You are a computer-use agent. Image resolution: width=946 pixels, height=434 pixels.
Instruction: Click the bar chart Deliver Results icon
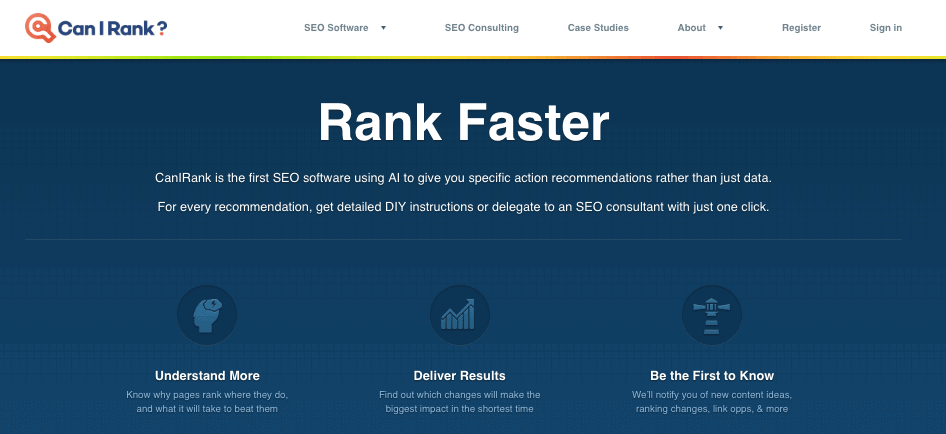click(459, 314)
